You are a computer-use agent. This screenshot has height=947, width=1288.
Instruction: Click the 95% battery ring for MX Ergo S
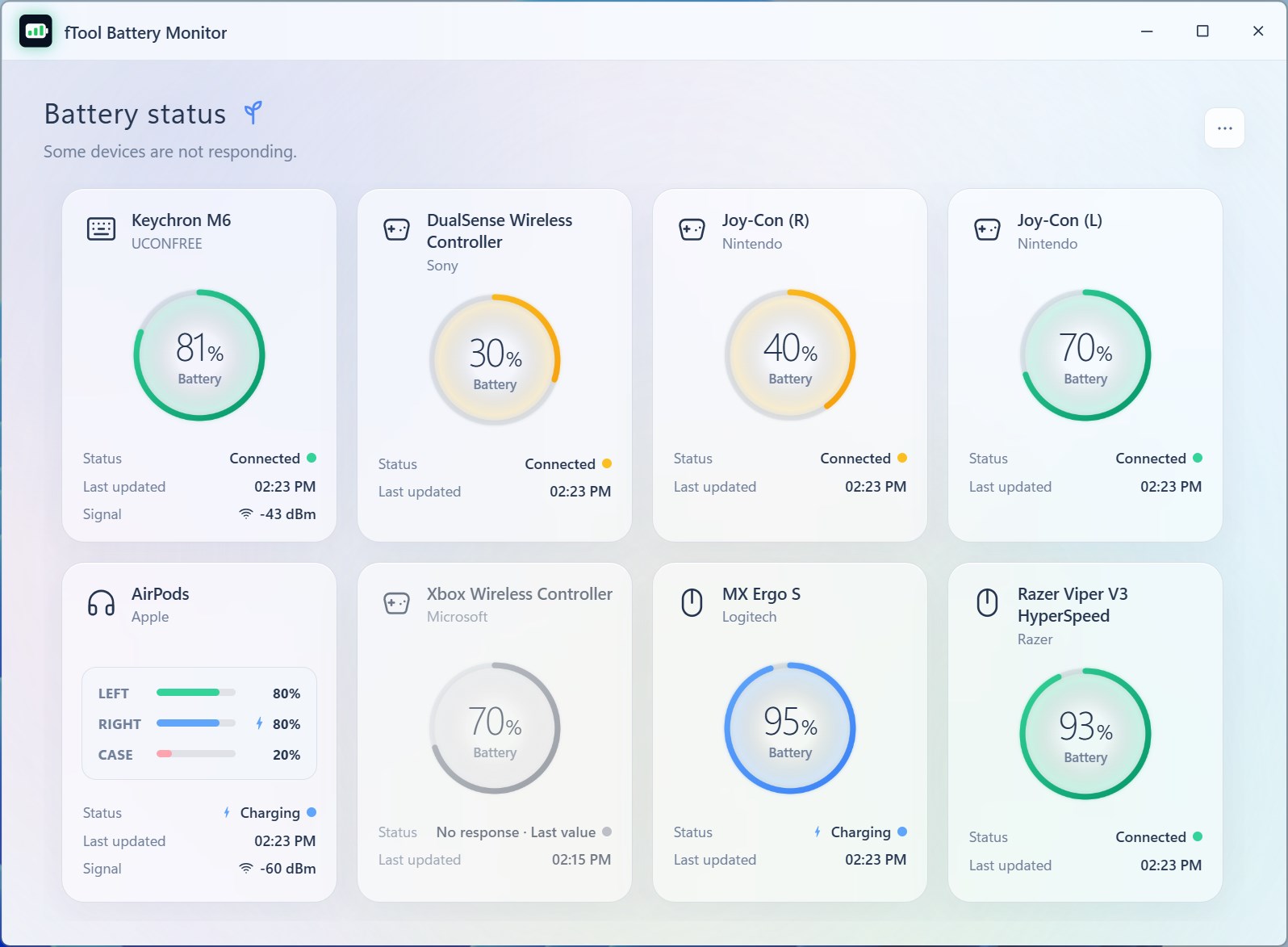pyautogui.click(x=790, y=728)
